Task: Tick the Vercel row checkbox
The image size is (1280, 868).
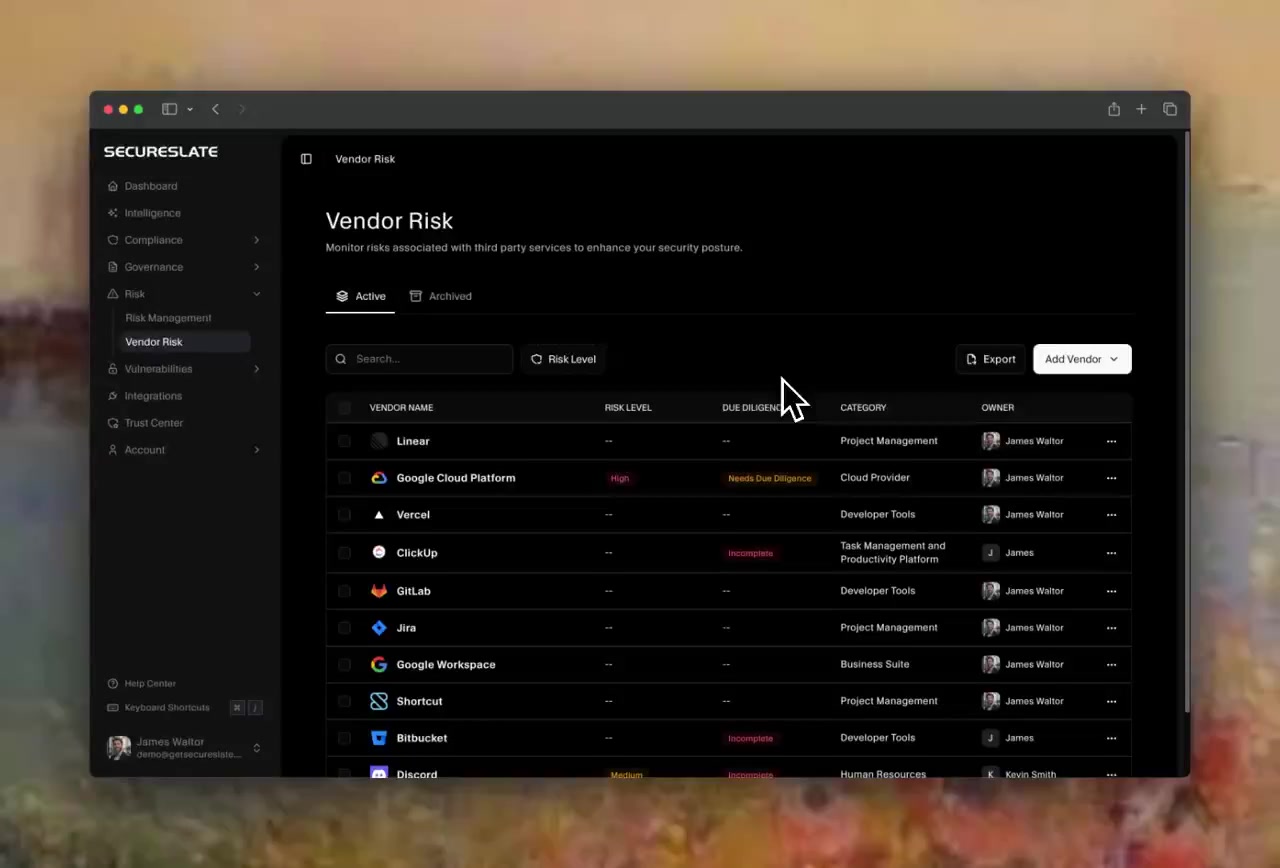Action: pyautogui.click(x=344, y=515)
